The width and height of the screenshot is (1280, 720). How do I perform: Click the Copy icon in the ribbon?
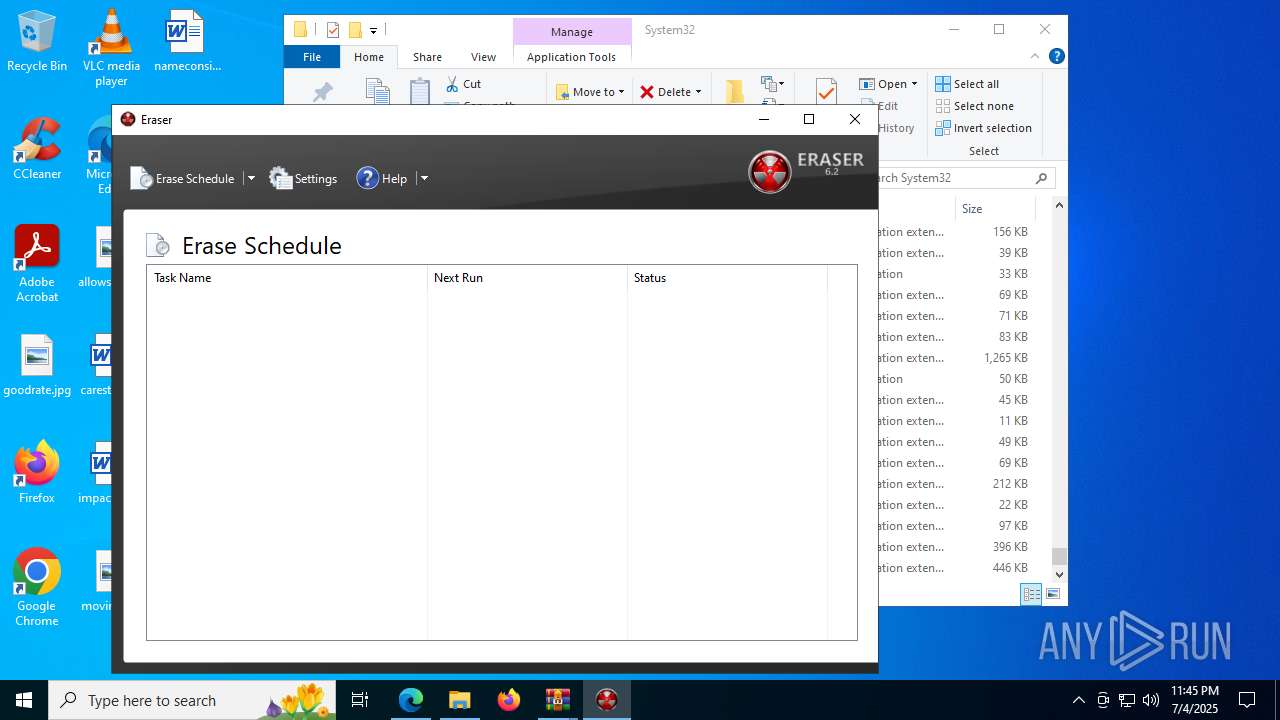[x=377, y=92]
